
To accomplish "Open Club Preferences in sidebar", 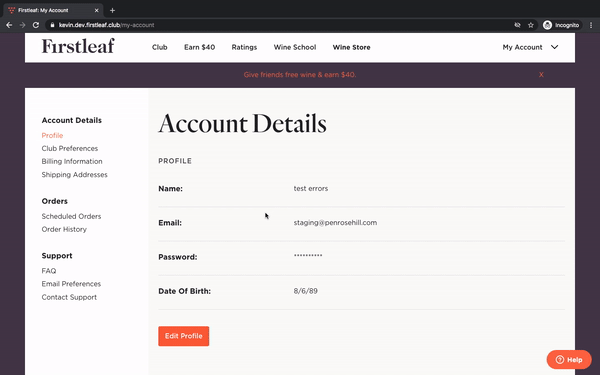I will [70, 148].
